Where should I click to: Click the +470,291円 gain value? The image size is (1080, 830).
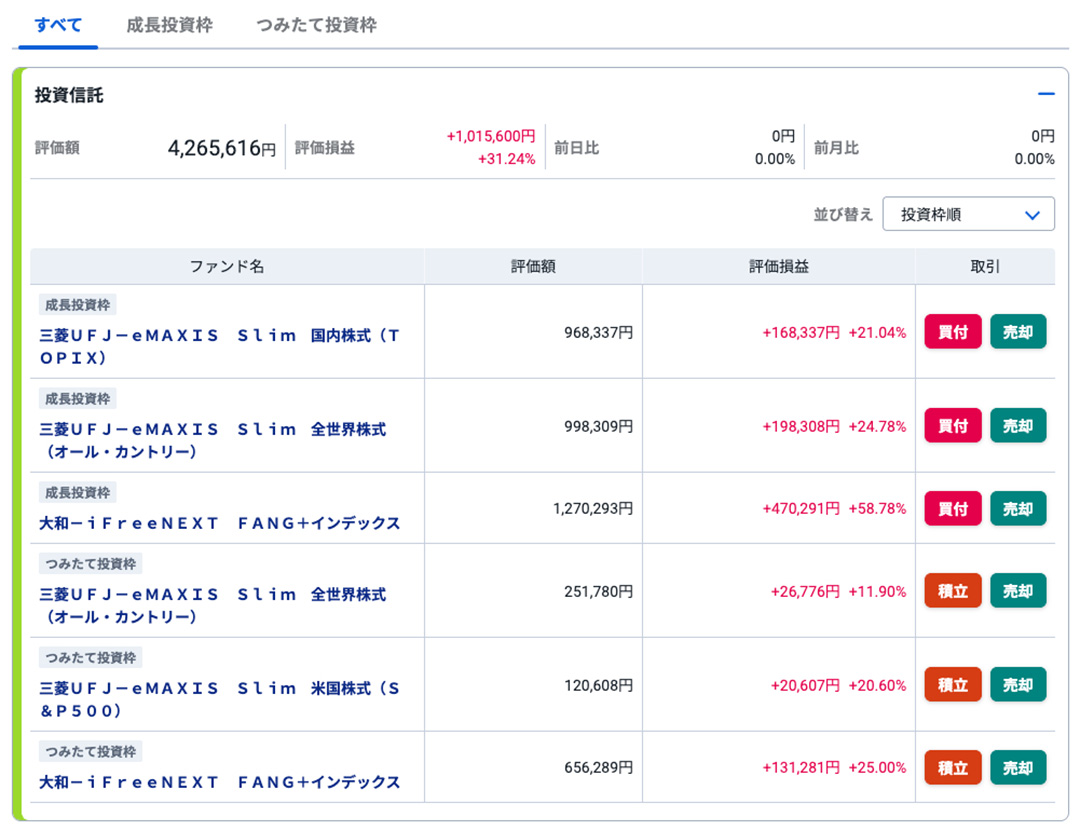(801, 508)
